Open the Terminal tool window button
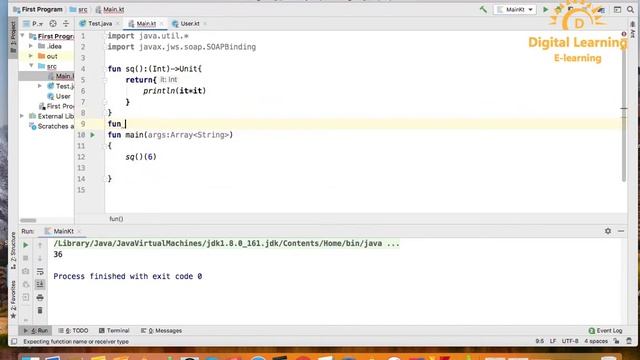The width and height of the screenshot is (640, 360). (x=114, y=331)
